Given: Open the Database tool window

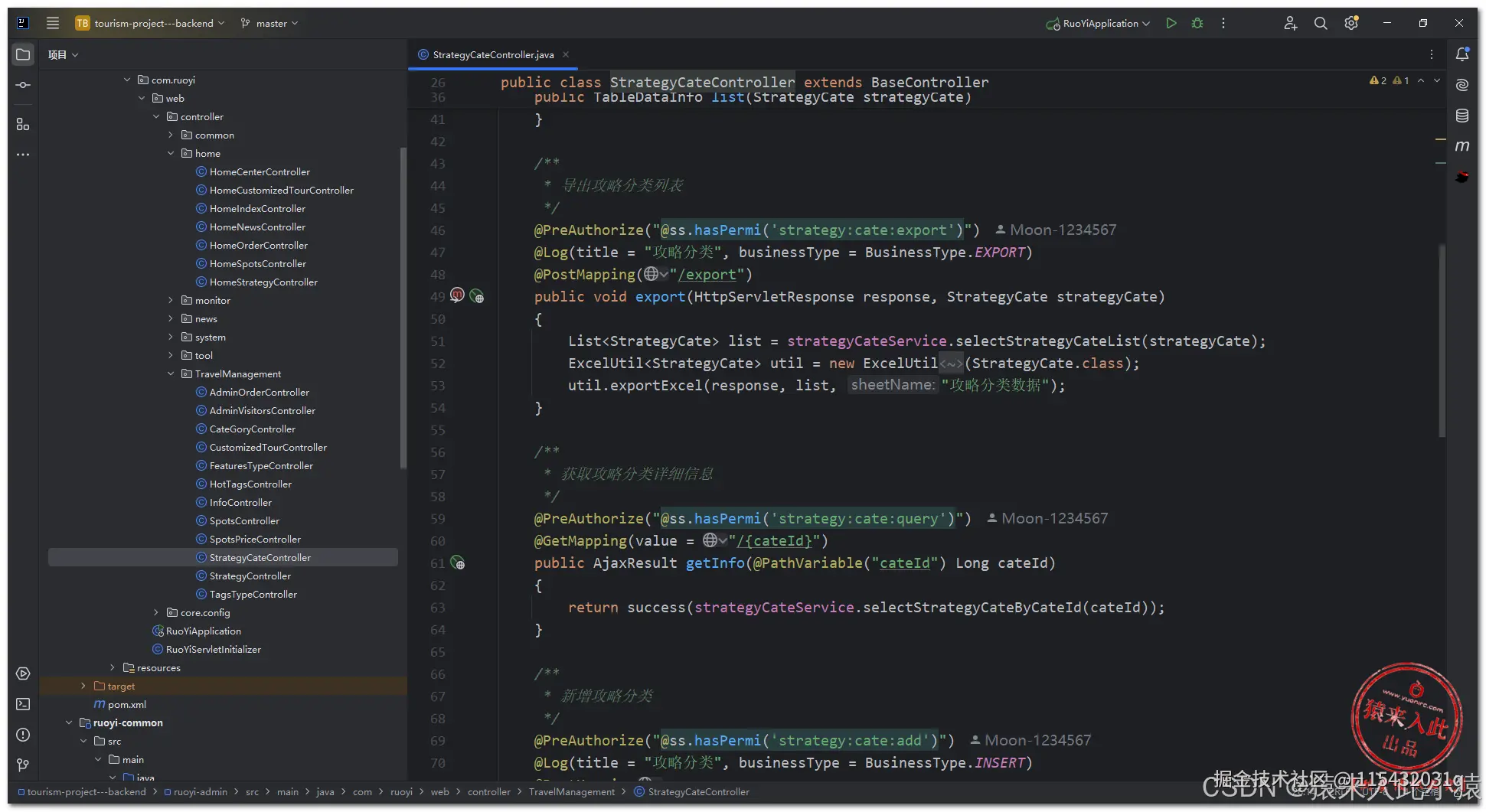Looking at the screenshot, I should 1462,116.
